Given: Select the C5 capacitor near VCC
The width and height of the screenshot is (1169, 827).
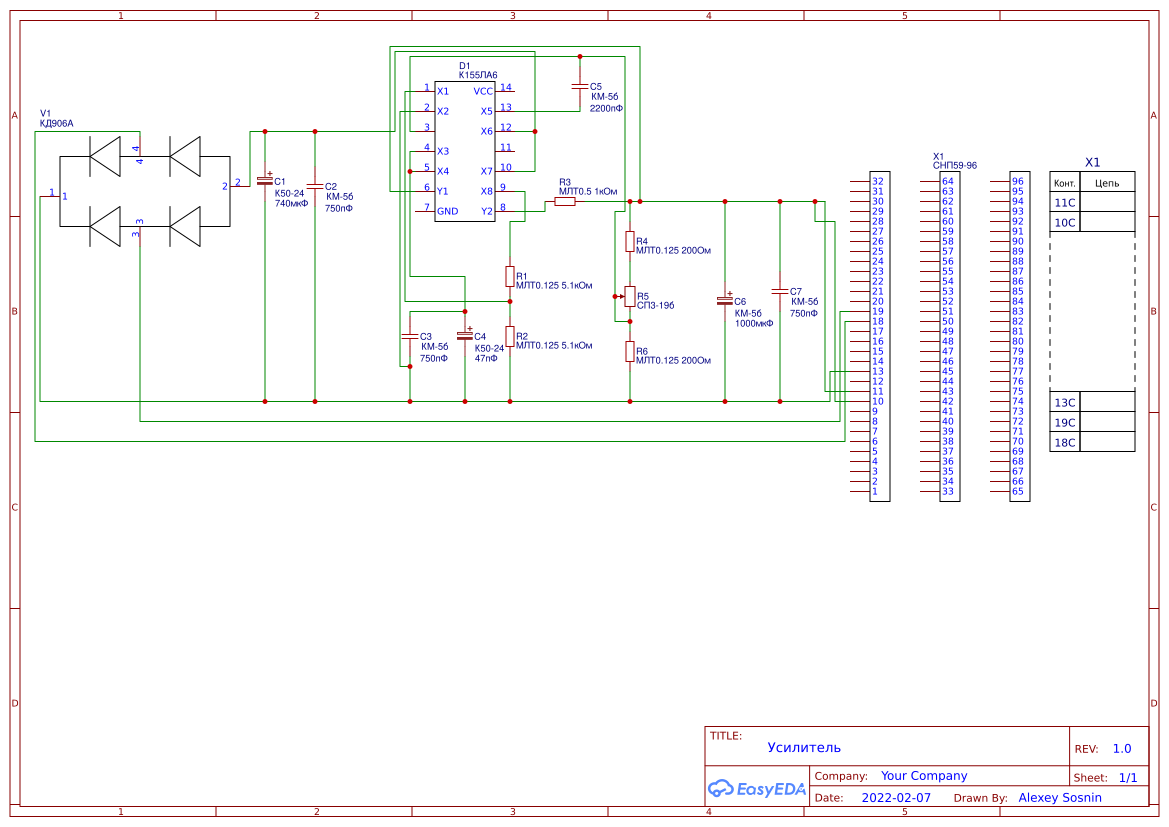Looking at the screenshot, I should click(579, 87).
